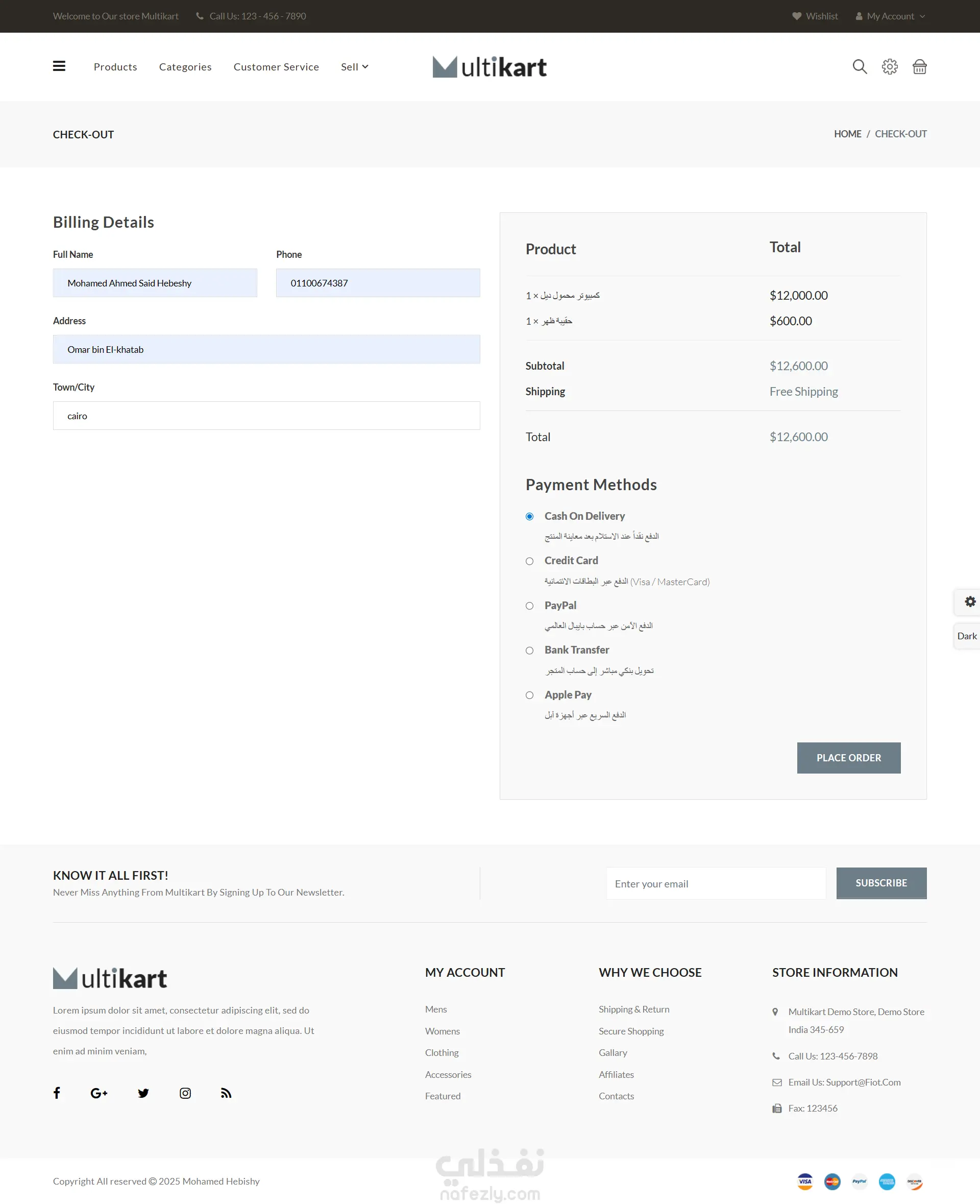The image size is (980, 1204).
Task: Open the Categories menu item
Action: click(x=185, y=67)
